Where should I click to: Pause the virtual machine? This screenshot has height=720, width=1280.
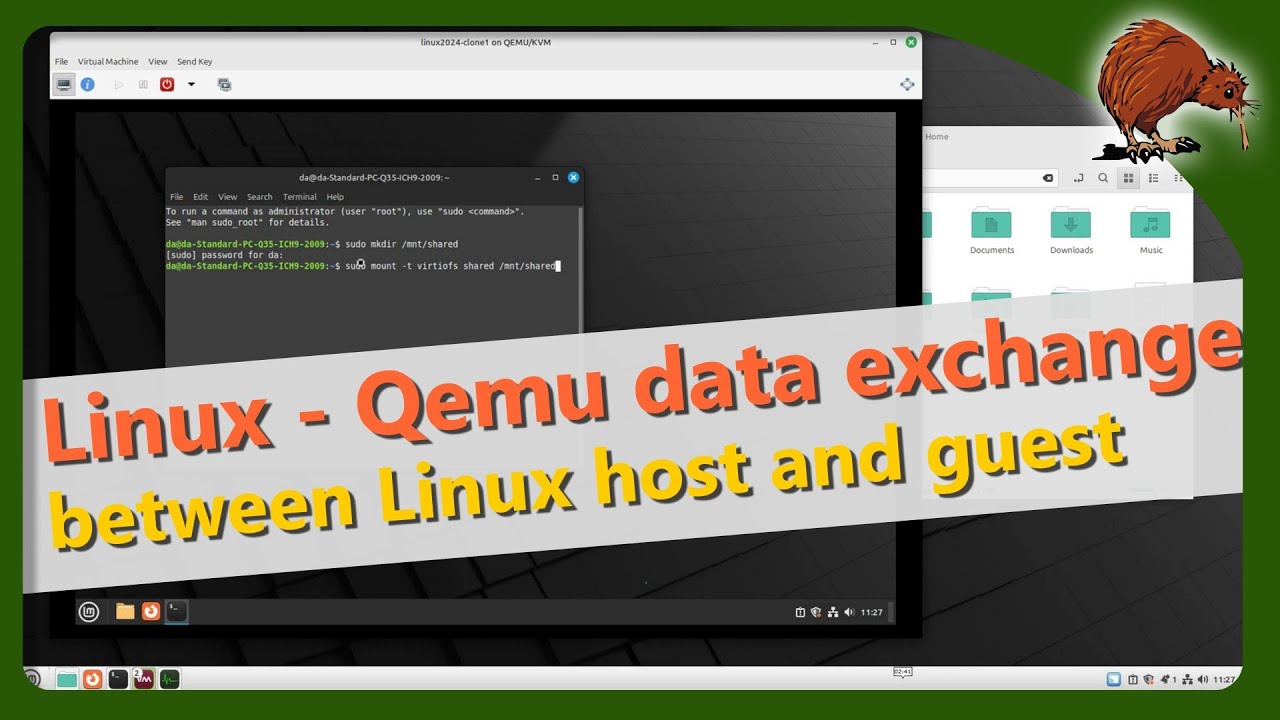point(143,85)
